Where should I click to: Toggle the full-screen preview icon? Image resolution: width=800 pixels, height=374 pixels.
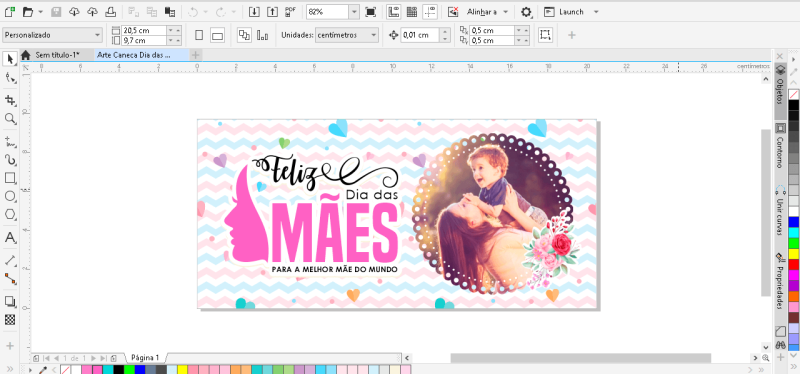370,11
